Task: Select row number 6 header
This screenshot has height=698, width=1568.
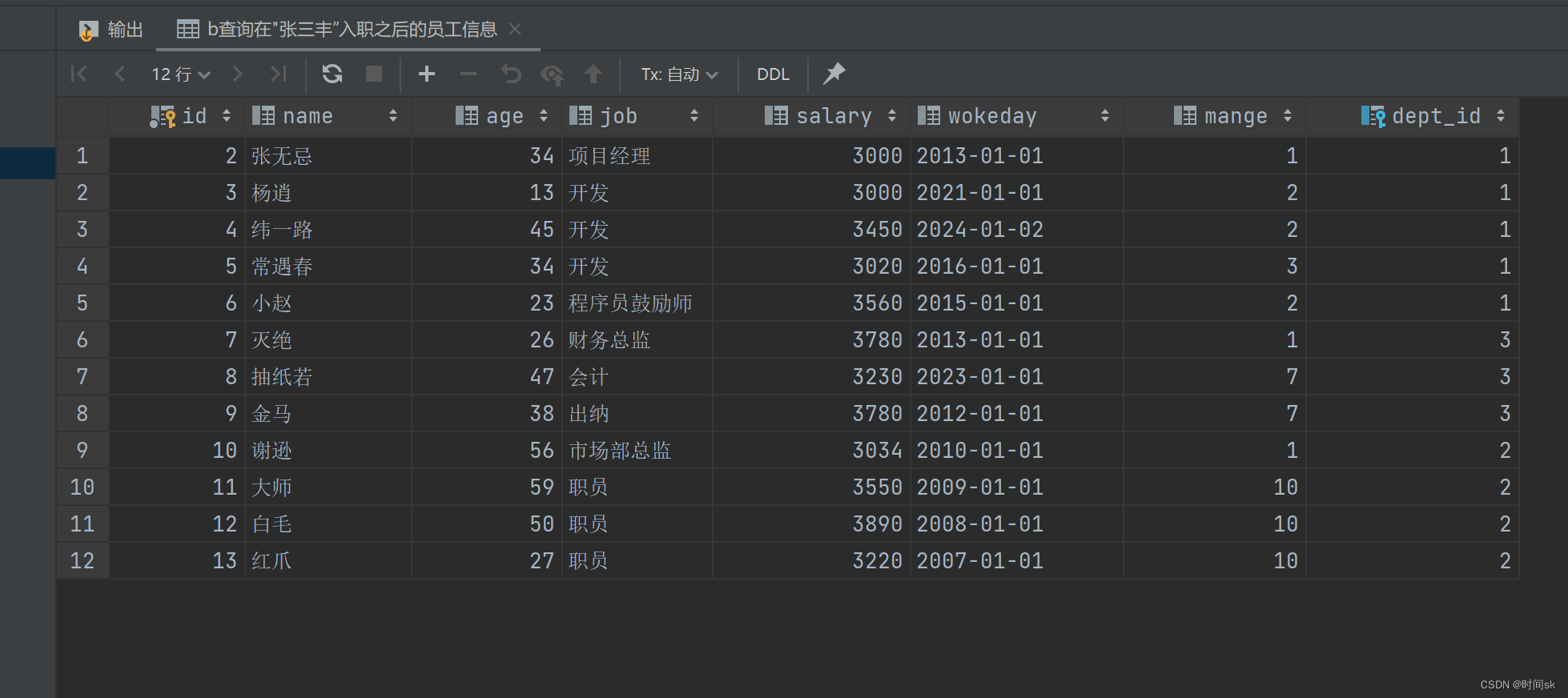Action: pos(82,340)
